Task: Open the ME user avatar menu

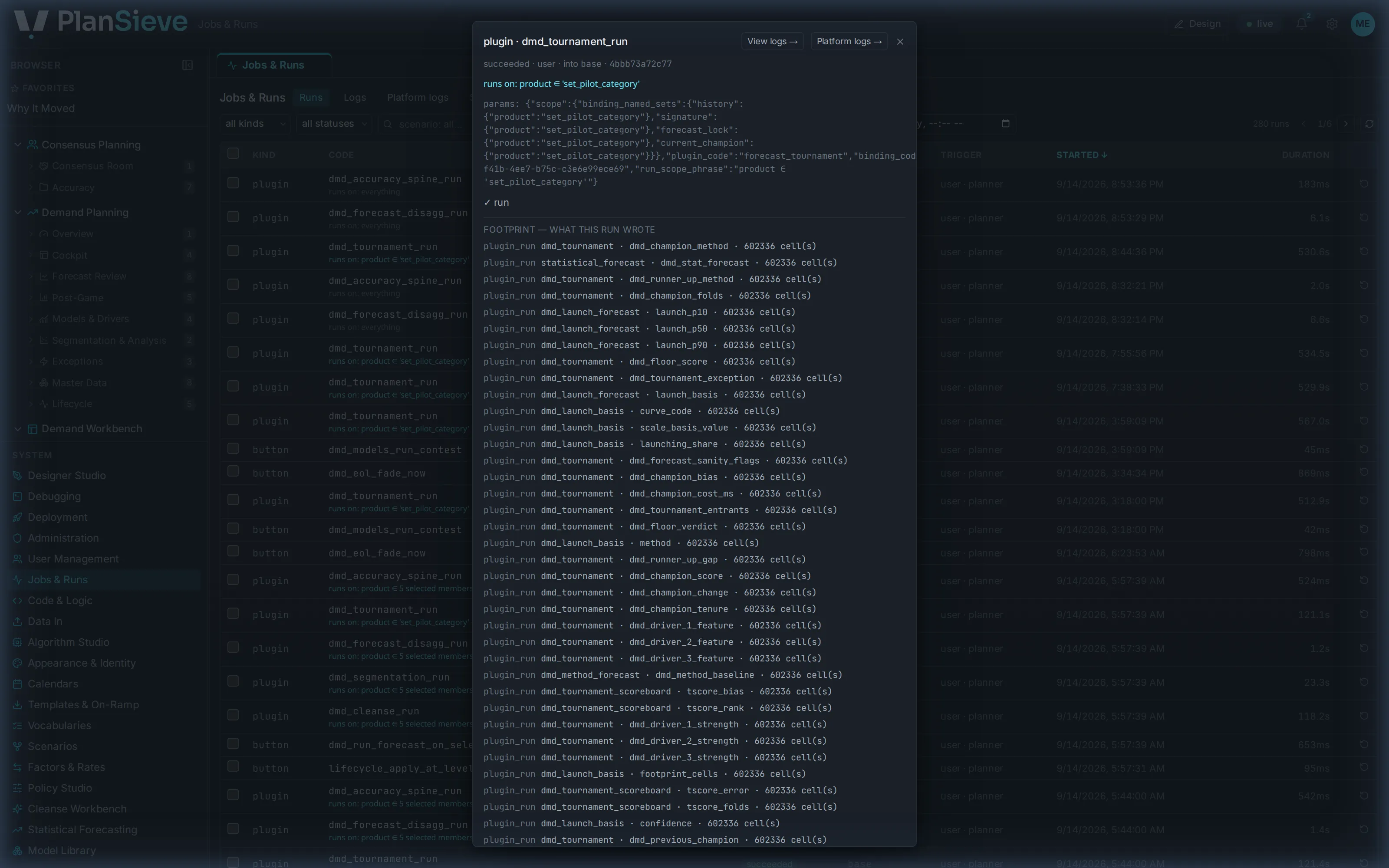Action: [1363, 23]
